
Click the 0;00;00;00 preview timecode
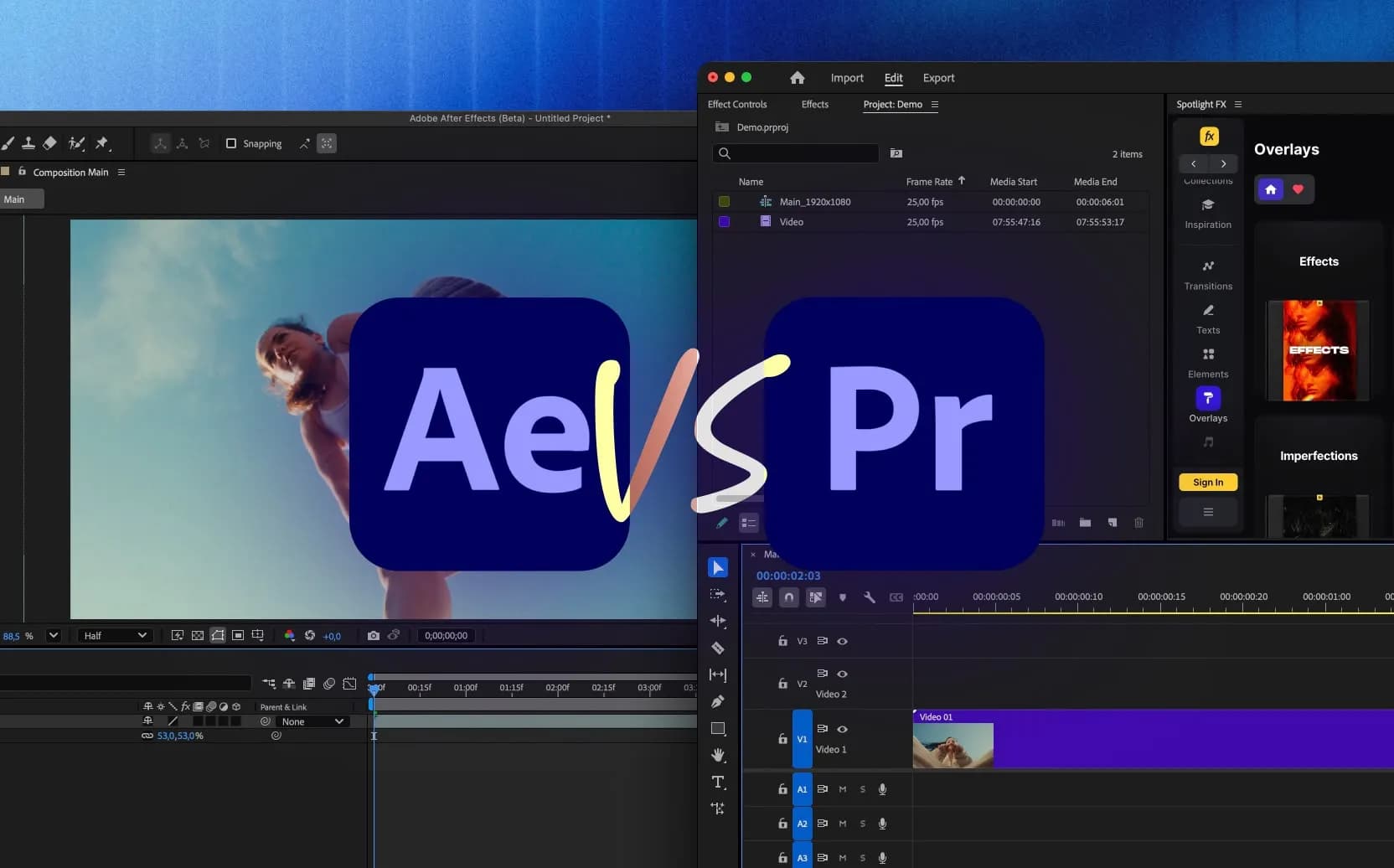click(446, 635)
